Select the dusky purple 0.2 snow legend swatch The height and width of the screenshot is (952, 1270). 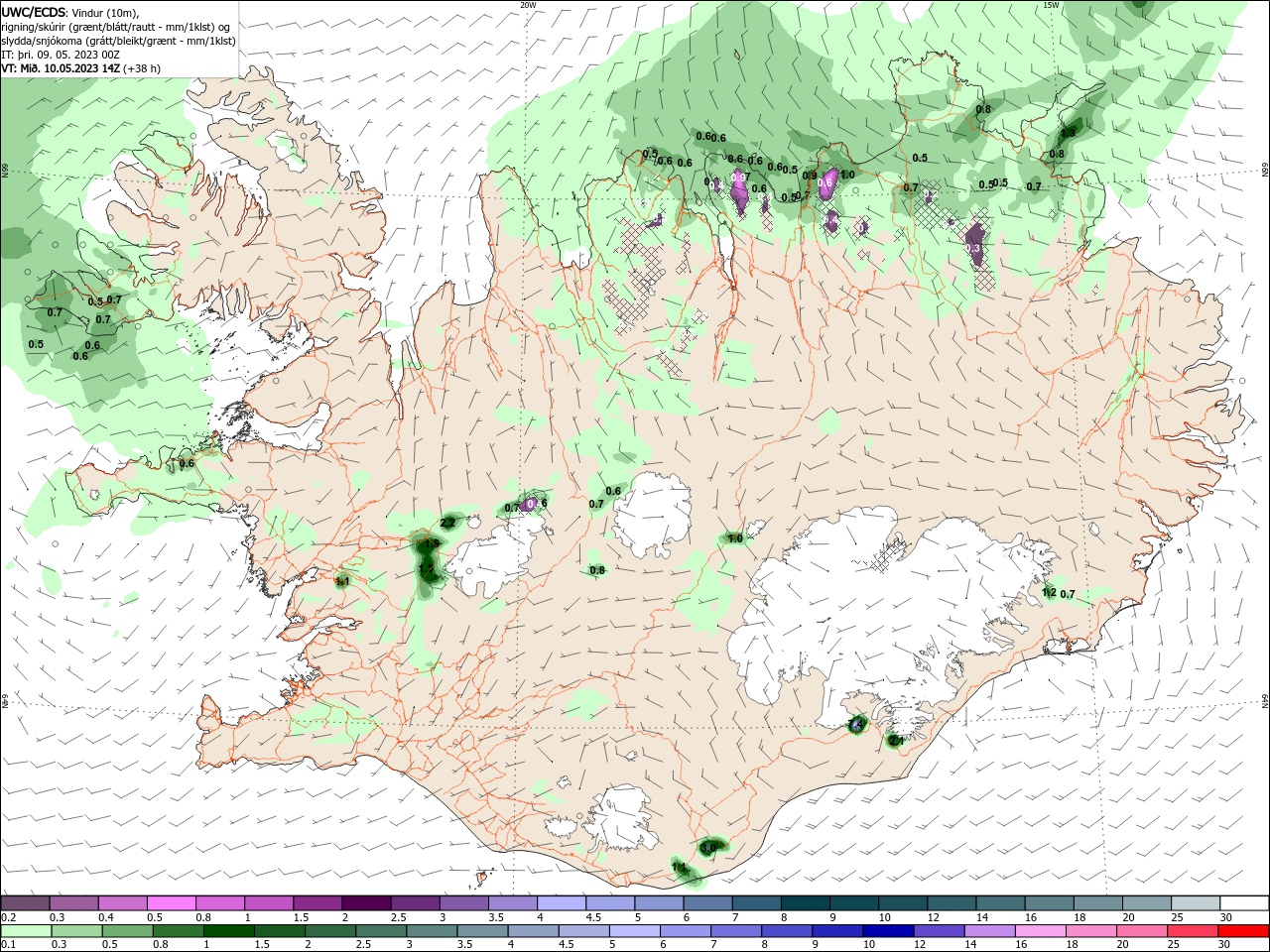[25, 903]
